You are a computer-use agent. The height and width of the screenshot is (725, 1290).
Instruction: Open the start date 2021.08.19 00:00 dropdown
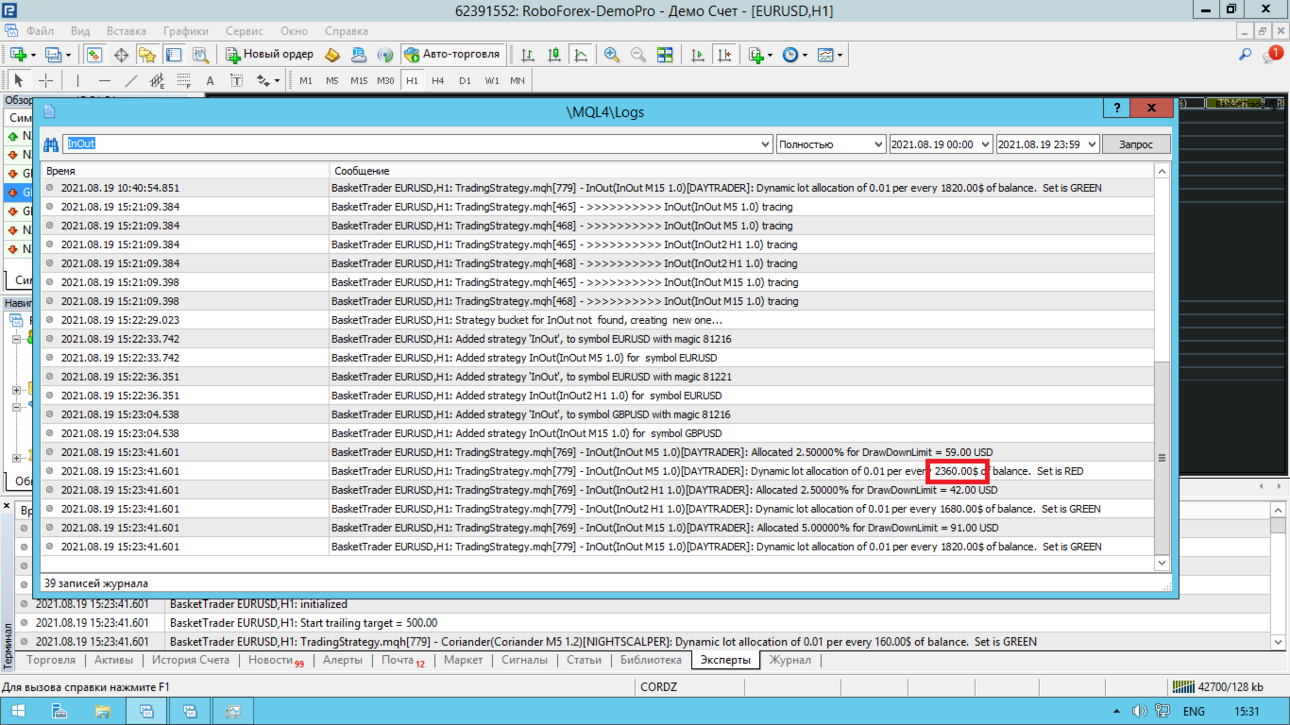click(941, 145)
